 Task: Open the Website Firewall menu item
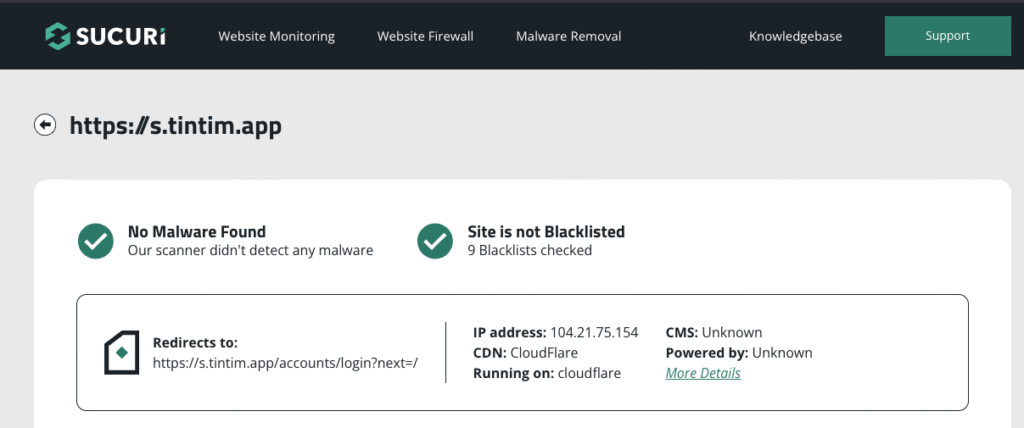click(425, 36)
